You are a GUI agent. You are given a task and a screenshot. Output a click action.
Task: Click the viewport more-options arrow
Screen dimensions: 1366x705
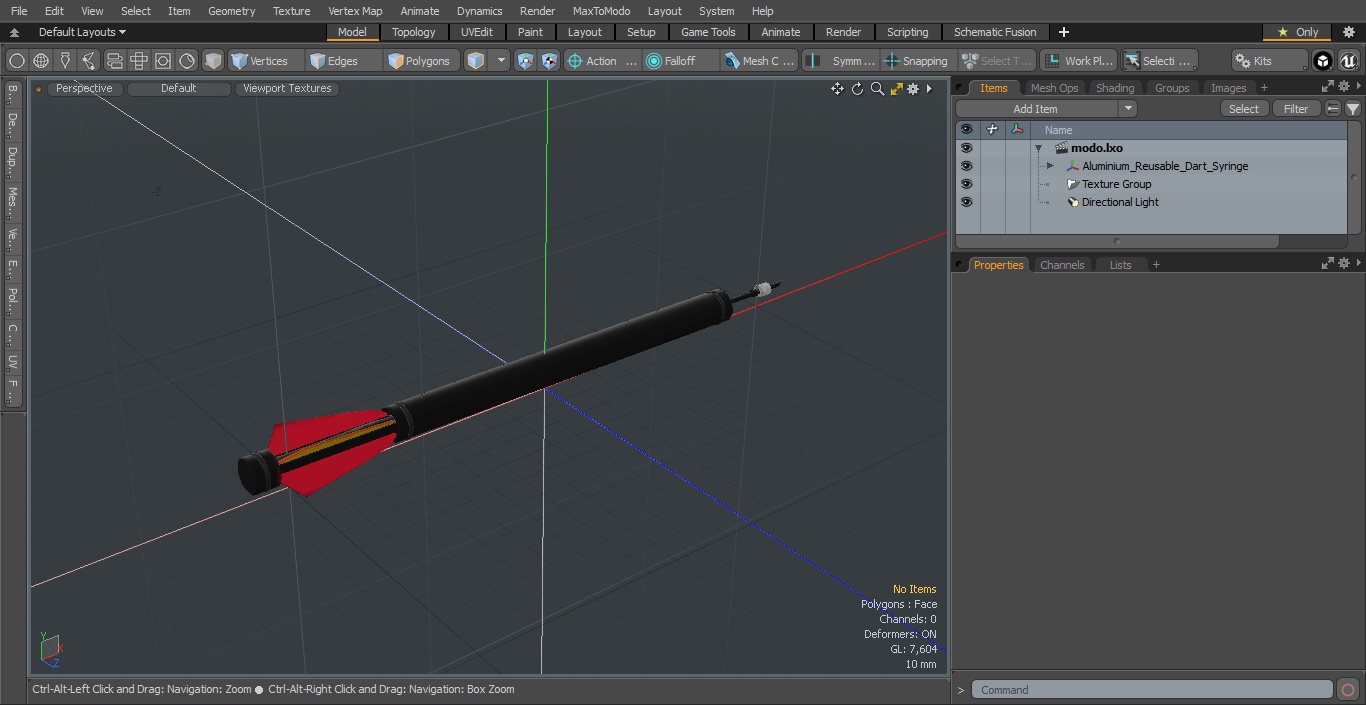coord(929,89)
